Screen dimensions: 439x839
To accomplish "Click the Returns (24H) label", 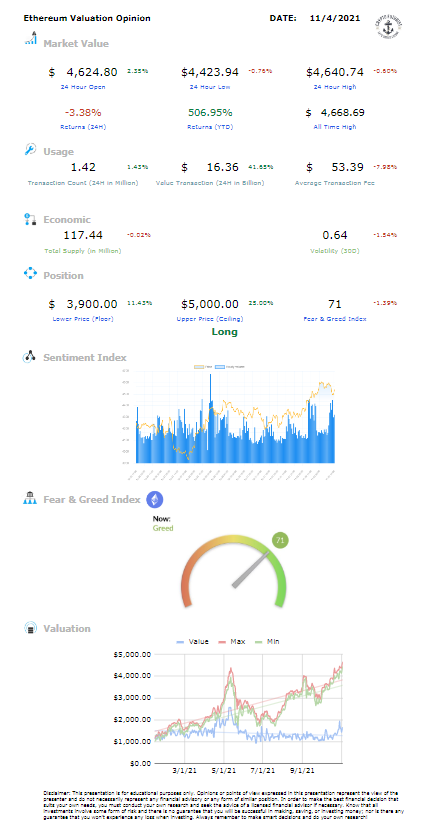I will 83,127.
